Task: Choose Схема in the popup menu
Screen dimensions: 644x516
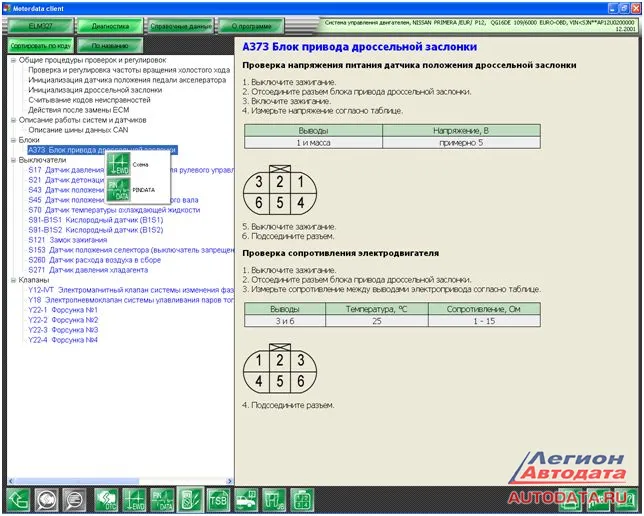Action: click(x=140, y=164)
